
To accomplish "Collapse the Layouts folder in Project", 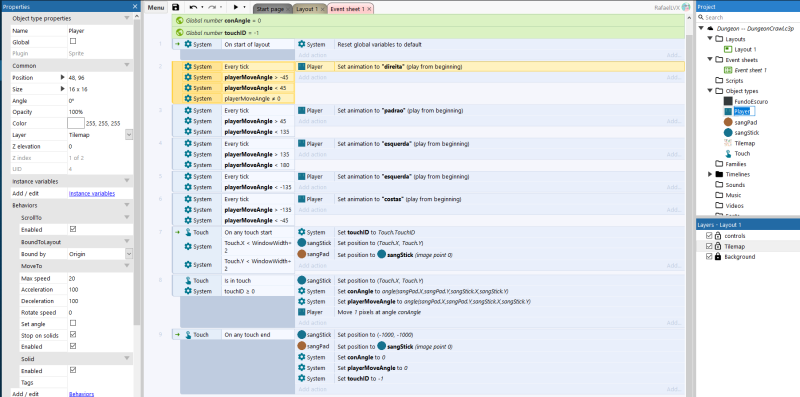I will click(x=710, y=39).
